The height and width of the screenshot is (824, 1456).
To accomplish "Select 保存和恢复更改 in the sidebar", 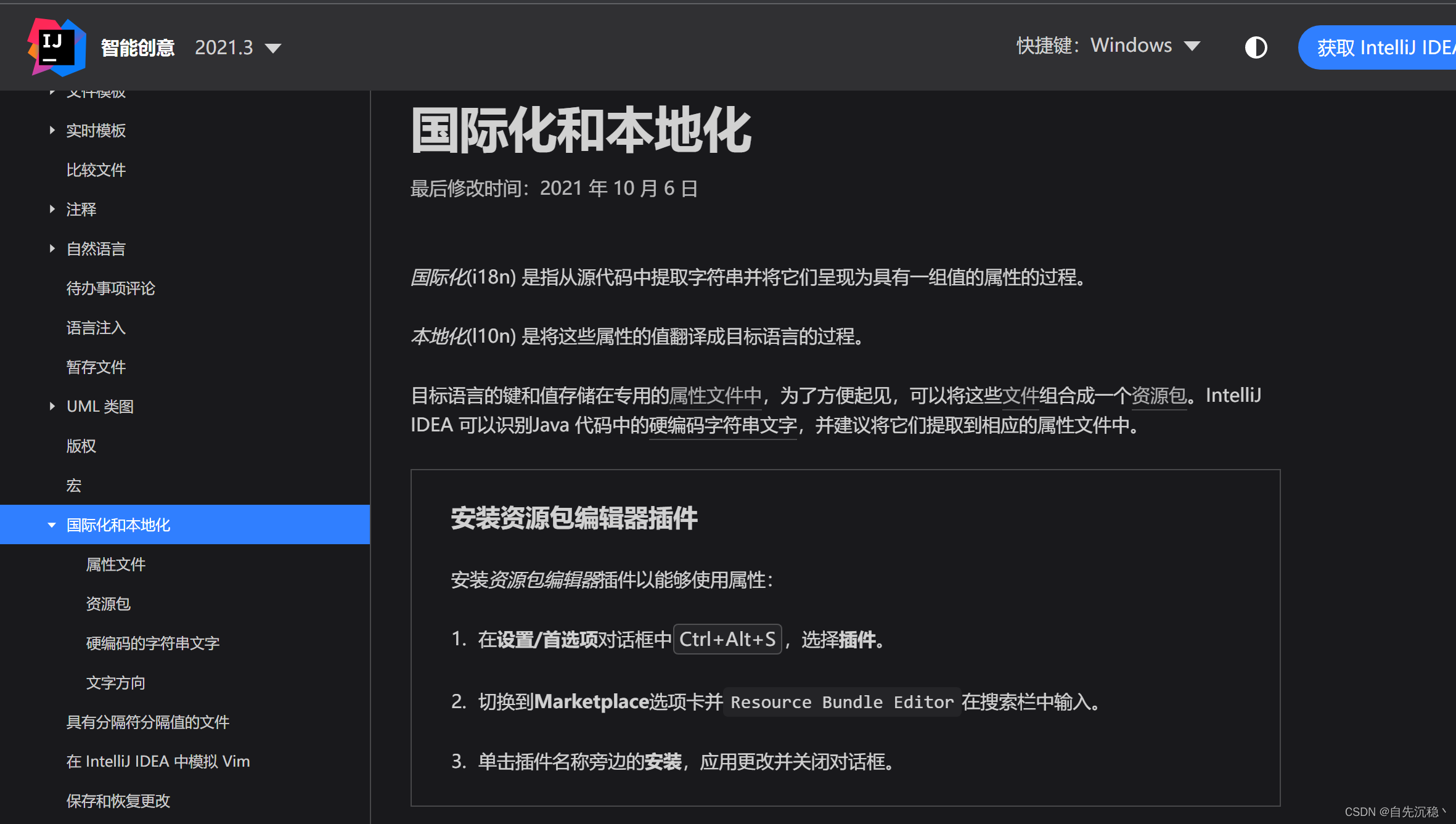I will [118, 801].
